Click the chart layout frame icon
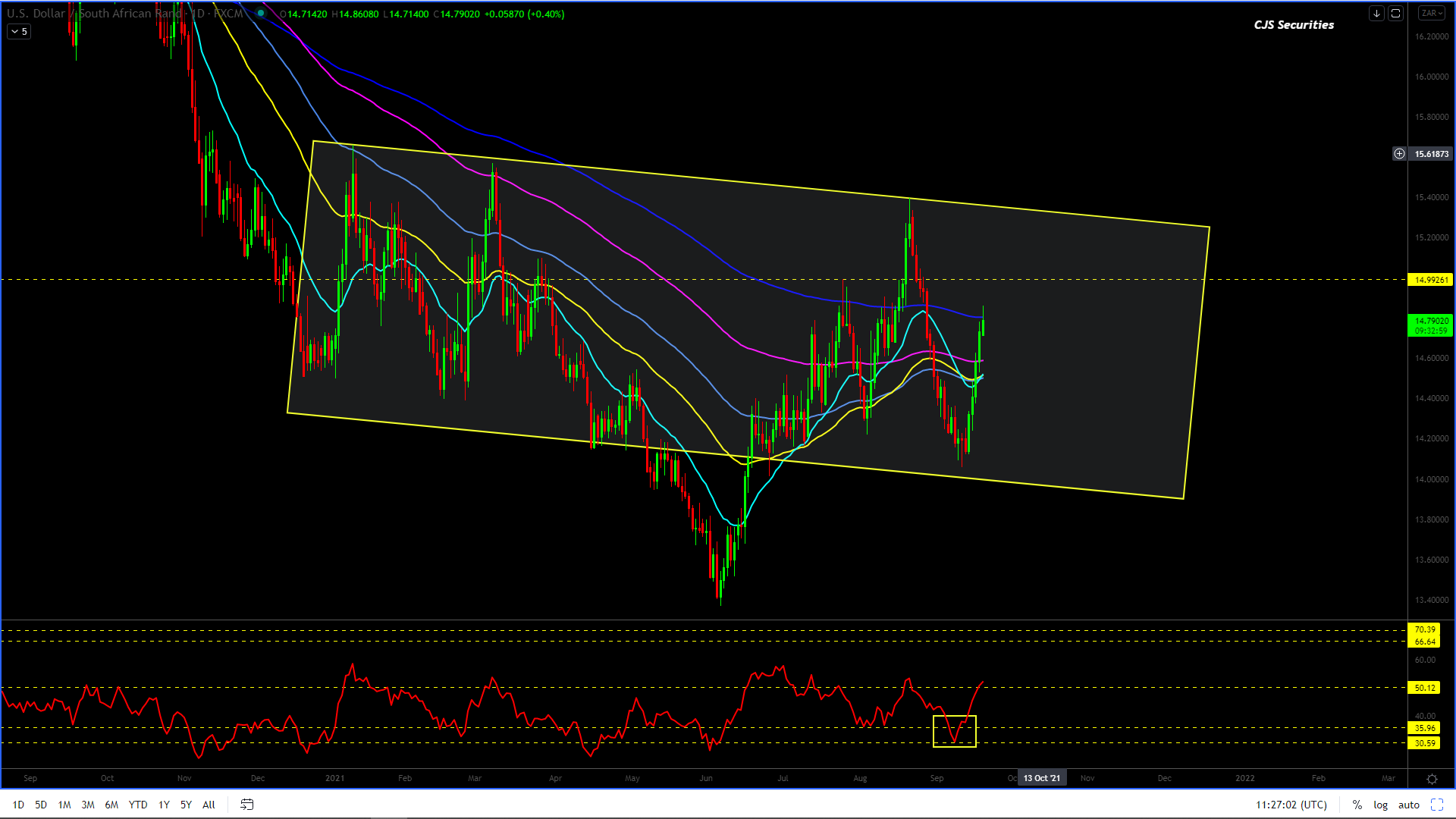 (1395, 13)
